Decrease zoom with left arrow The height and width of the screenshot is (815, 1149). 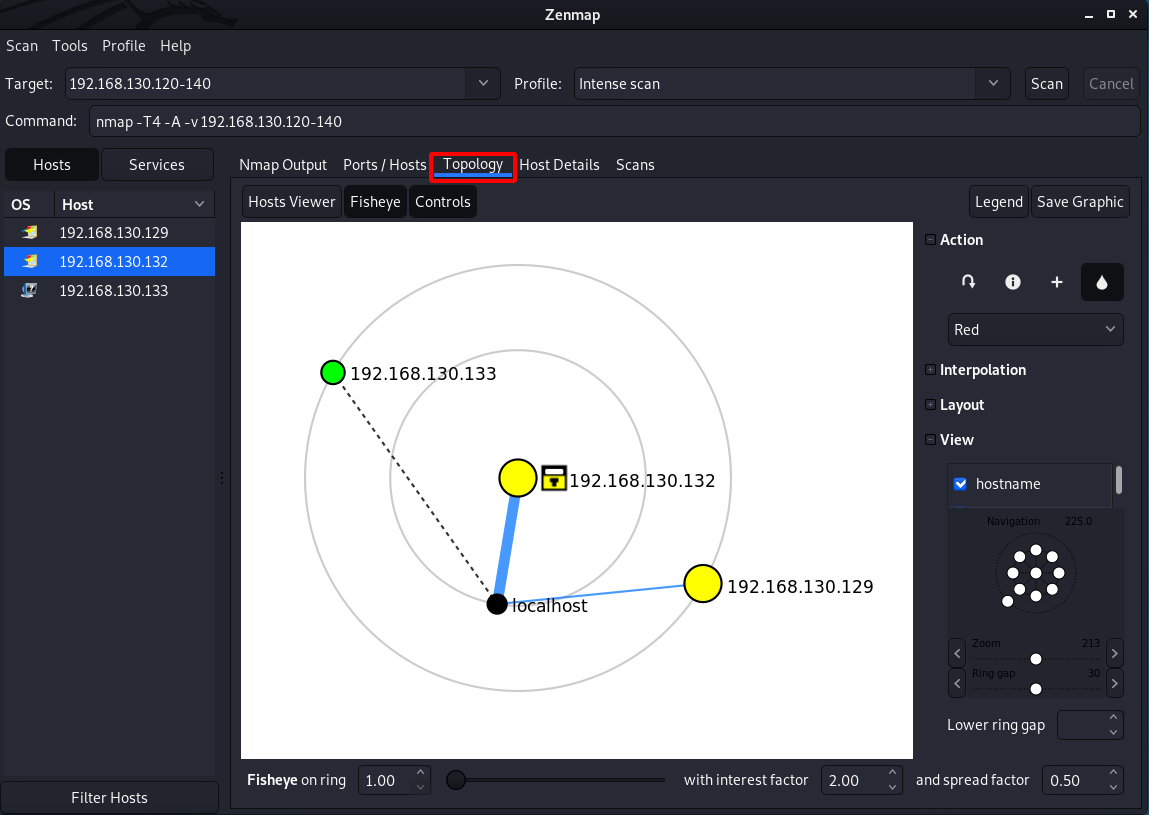tap(957, 652)
